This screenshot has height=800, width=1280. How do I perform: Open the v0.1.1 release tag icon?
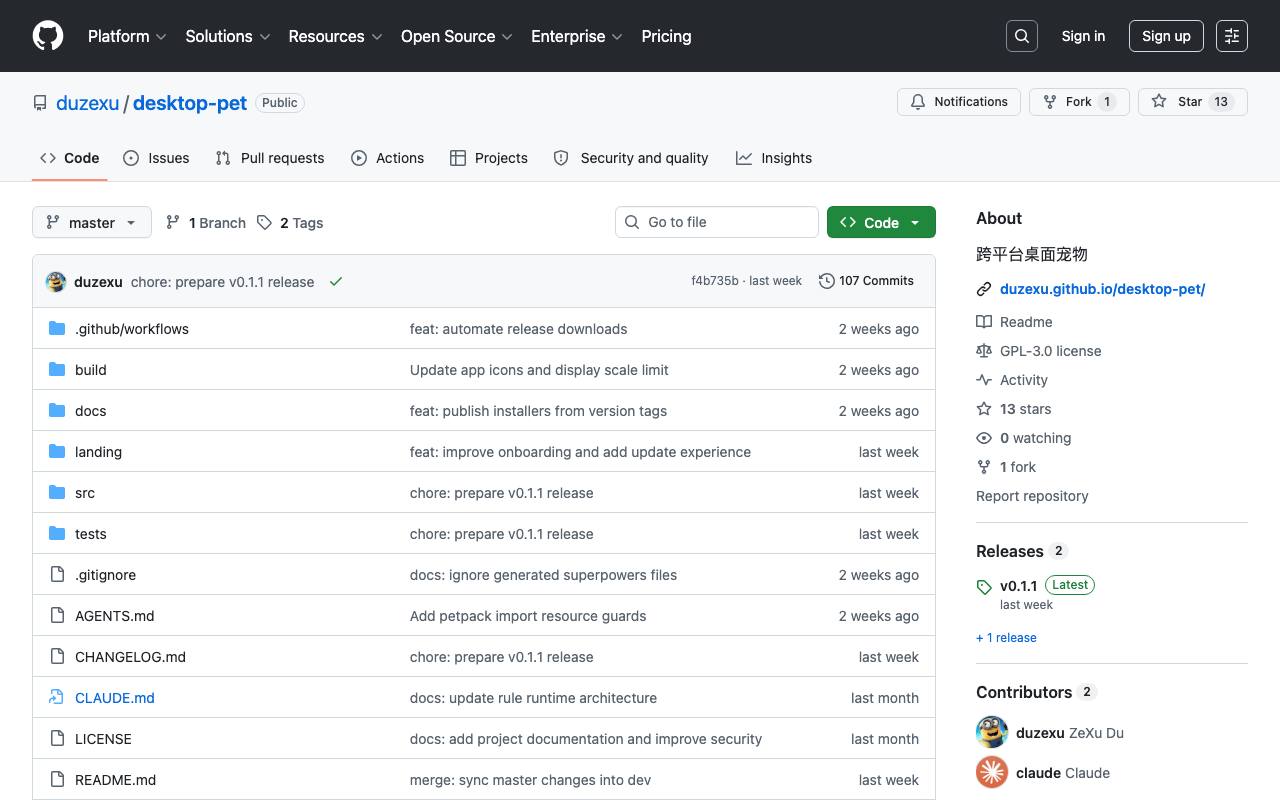(x=984, y=587)
